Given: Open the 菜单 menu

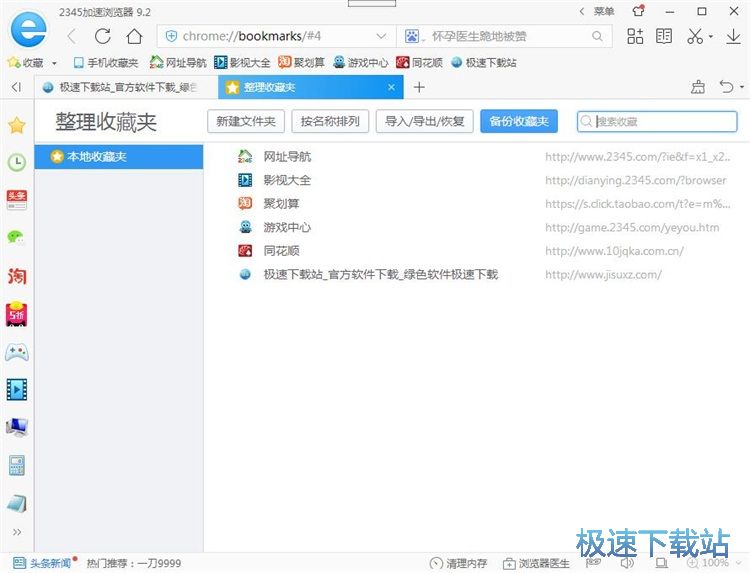Looking at the screenshot, I should point(604,11).
